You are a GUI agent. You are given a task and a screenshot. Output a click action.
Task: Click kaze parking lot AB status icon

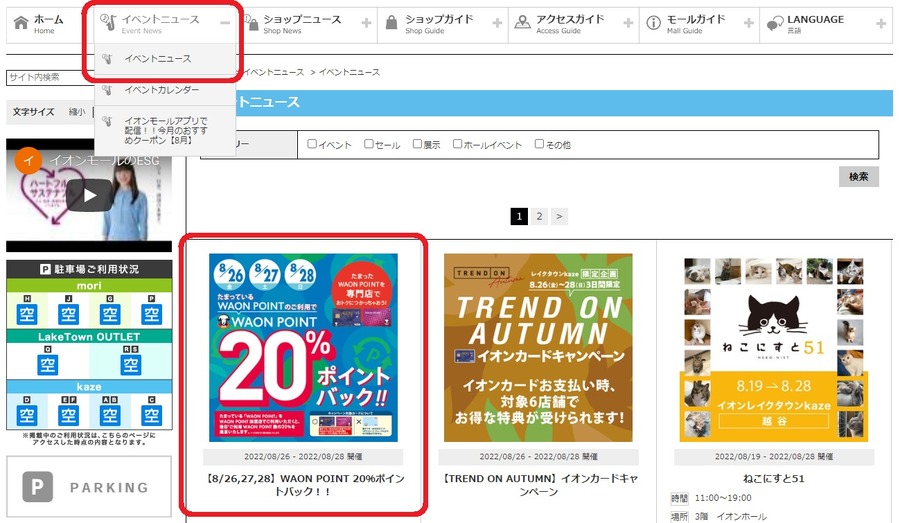(x=110, y=414)
